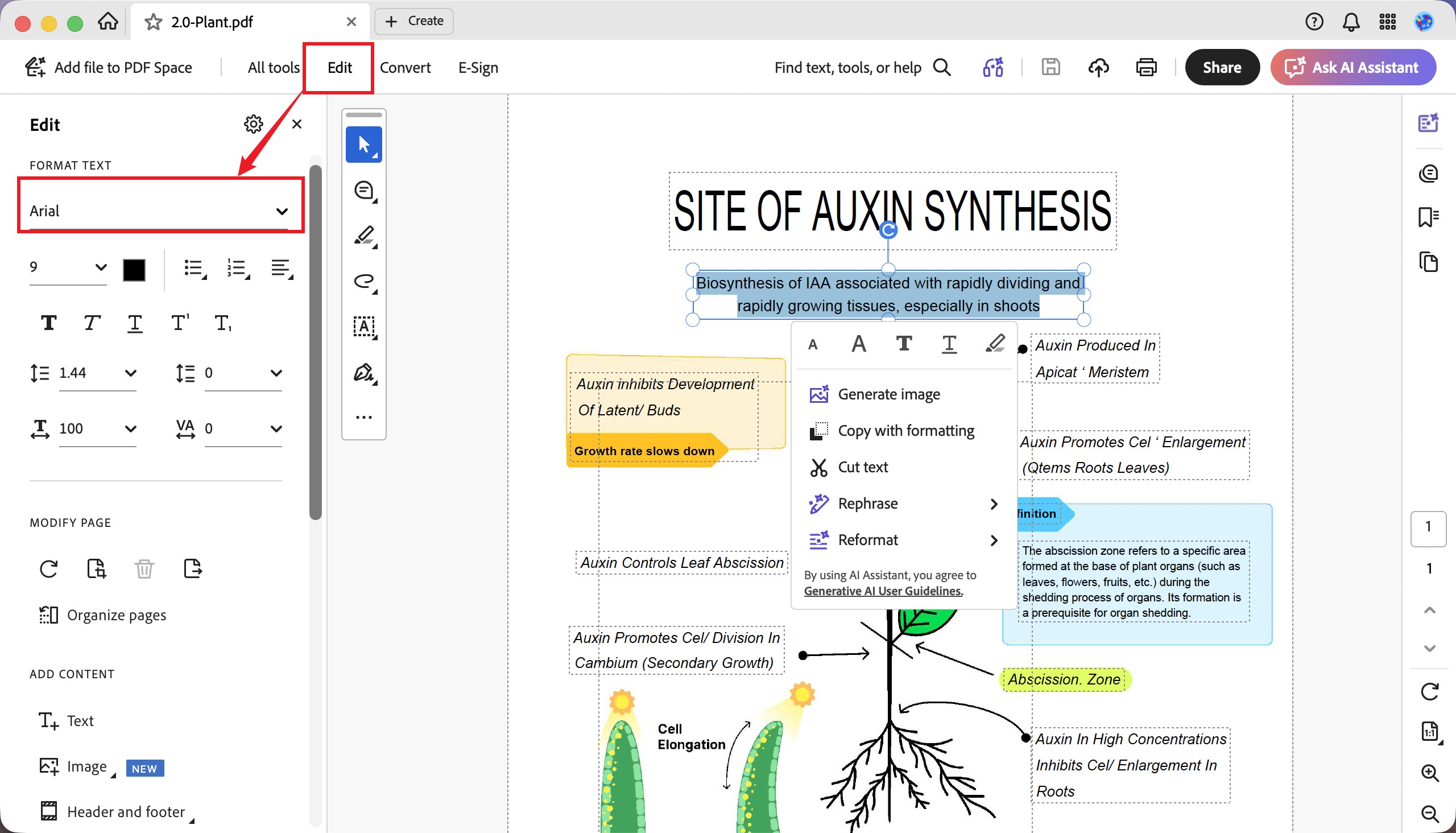Click the AI generative tools icon near search
This screenshot has height=833, width=1456.
pos(994,68)
